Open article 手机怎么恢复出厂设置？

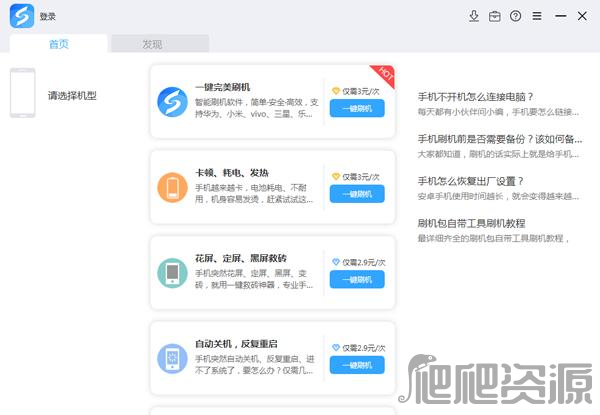click(x=470, y=181)
